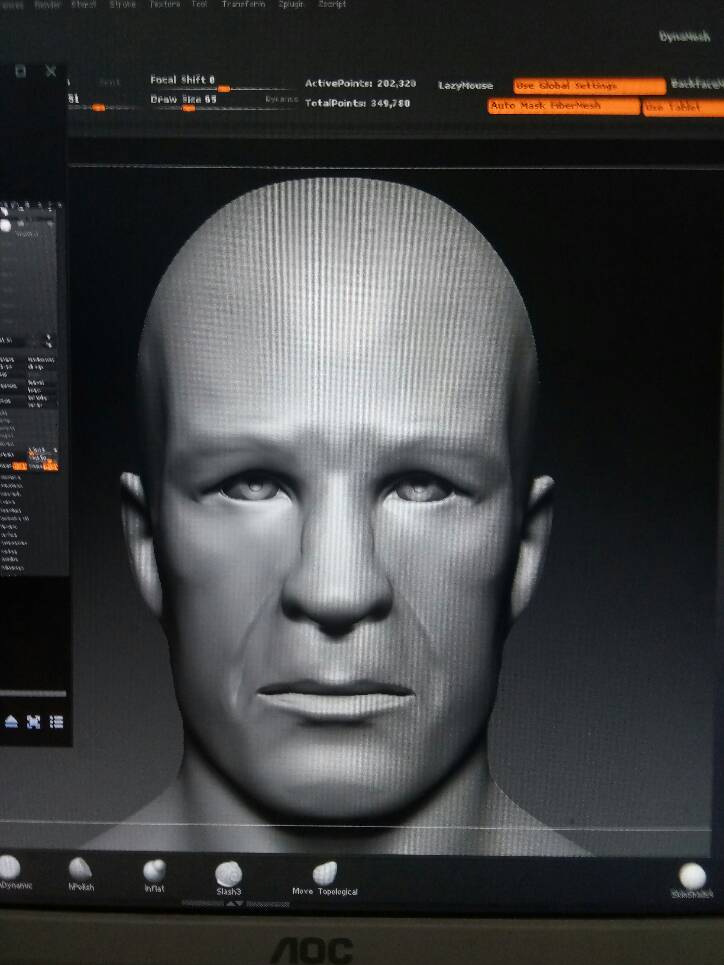Open the Zscript menu

[x=332, y=4]
